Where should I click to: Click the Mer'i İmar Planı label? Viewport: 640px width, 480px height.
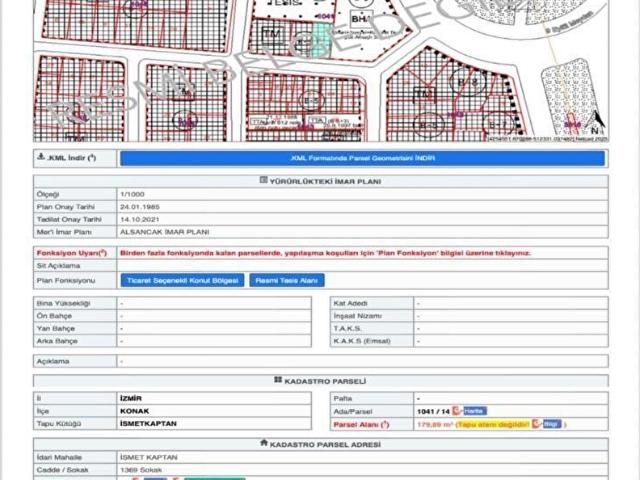pos(64,232)
